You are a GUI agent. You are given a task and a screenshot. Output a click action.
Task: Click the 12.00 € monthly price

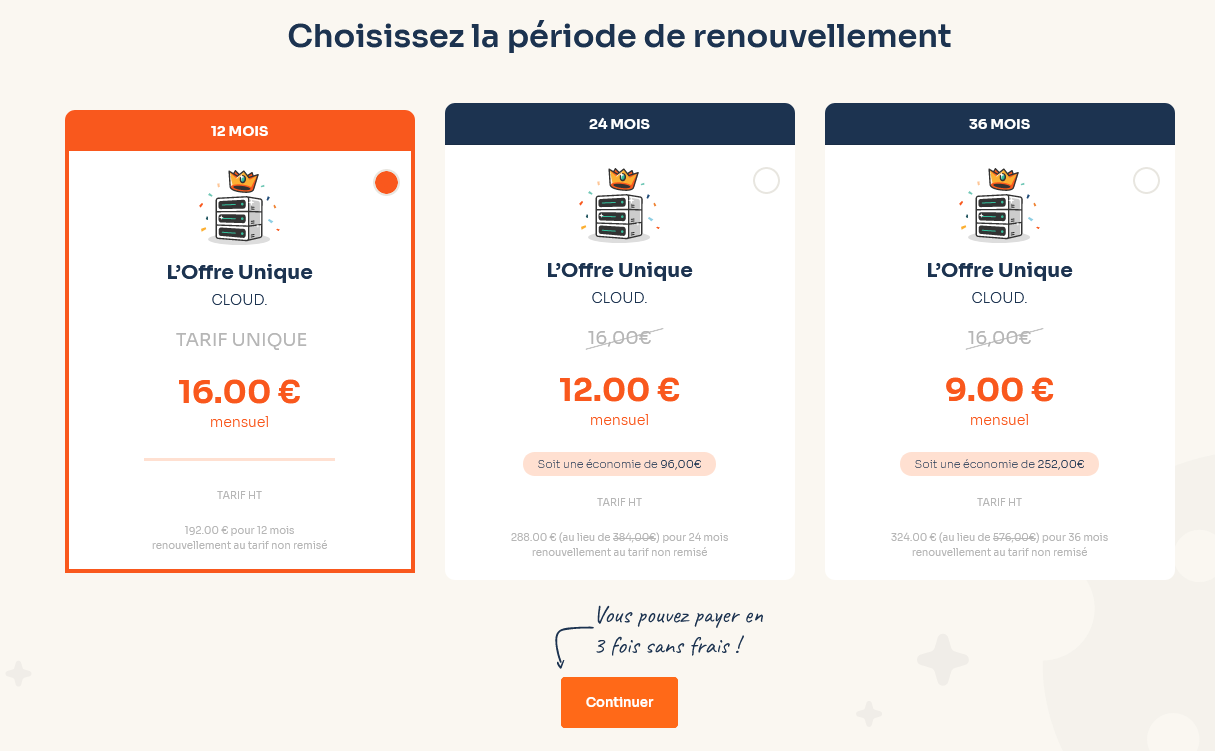tap(620, 389)
